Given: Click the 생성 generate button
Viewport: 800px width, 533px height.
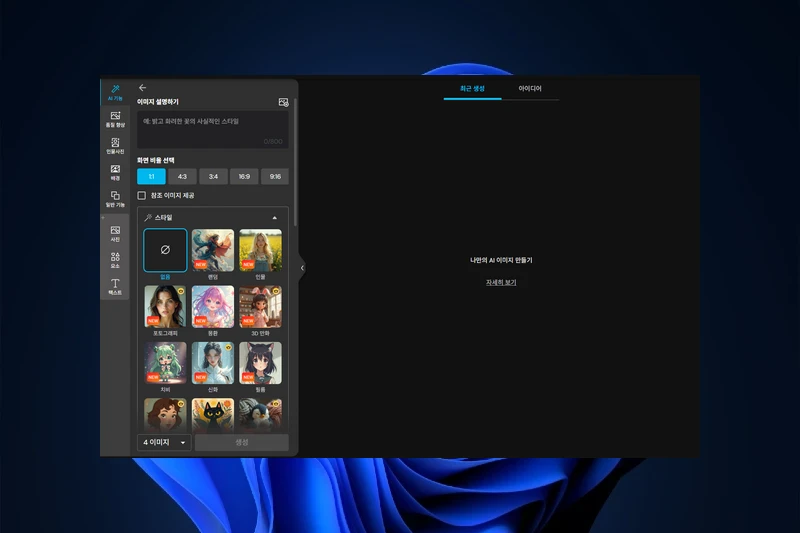Looking at the screenshot, I should (242, 442).
